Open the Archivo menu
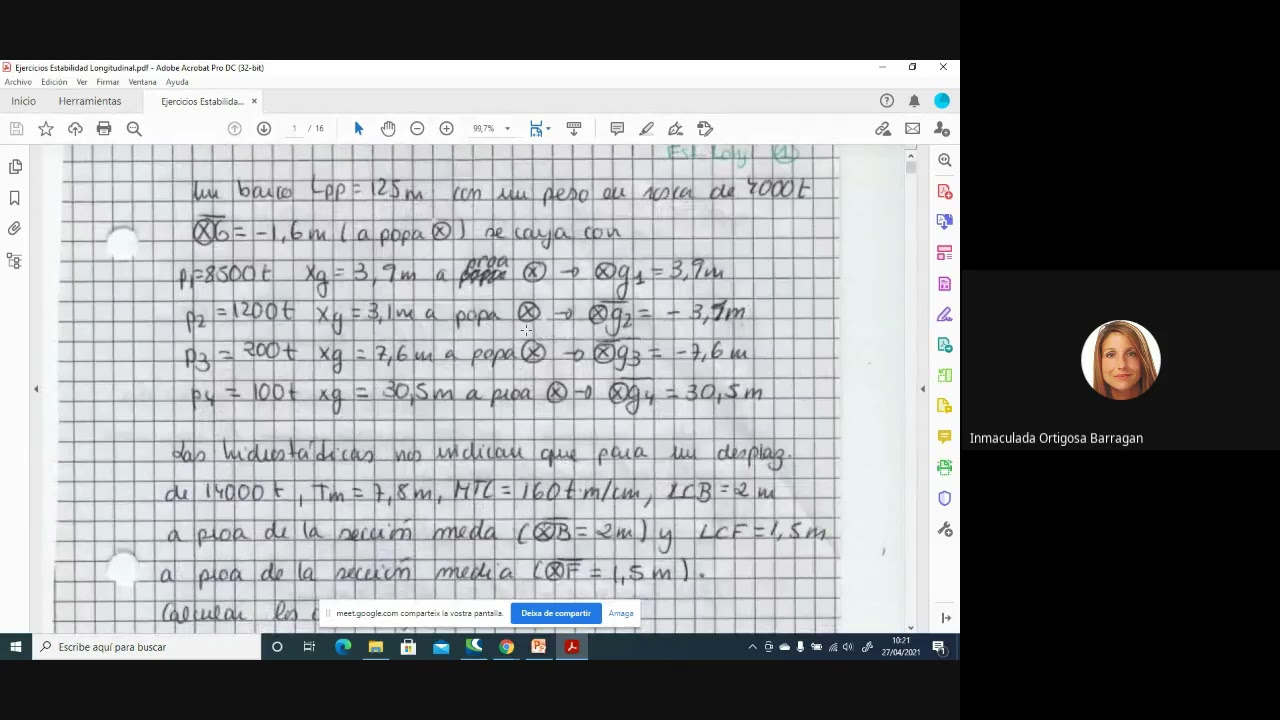1280x720 pixels. [x=18, y=82]
